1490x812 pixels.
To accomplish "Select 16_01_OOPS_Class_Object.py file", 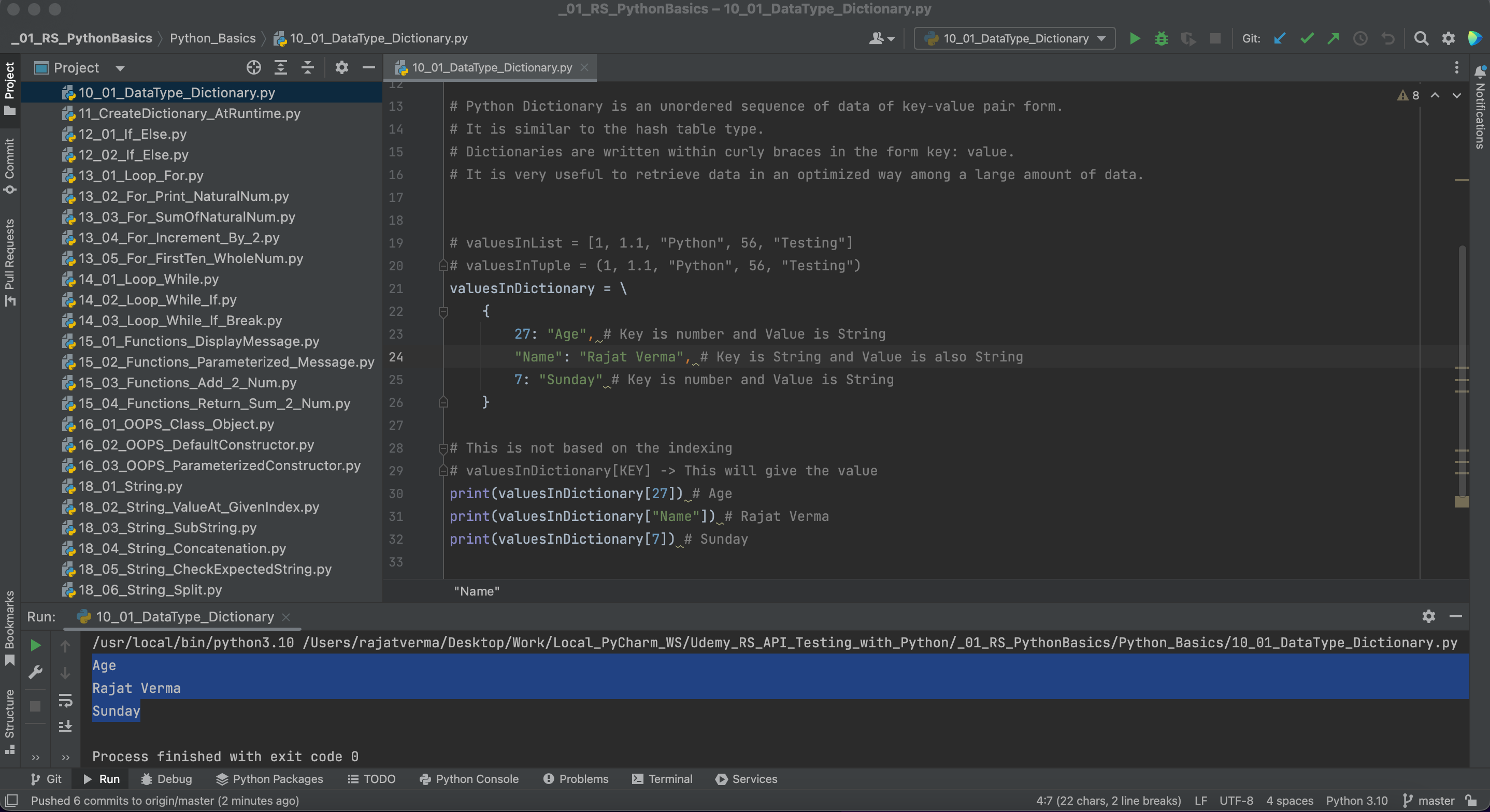I will click(176, 424).
